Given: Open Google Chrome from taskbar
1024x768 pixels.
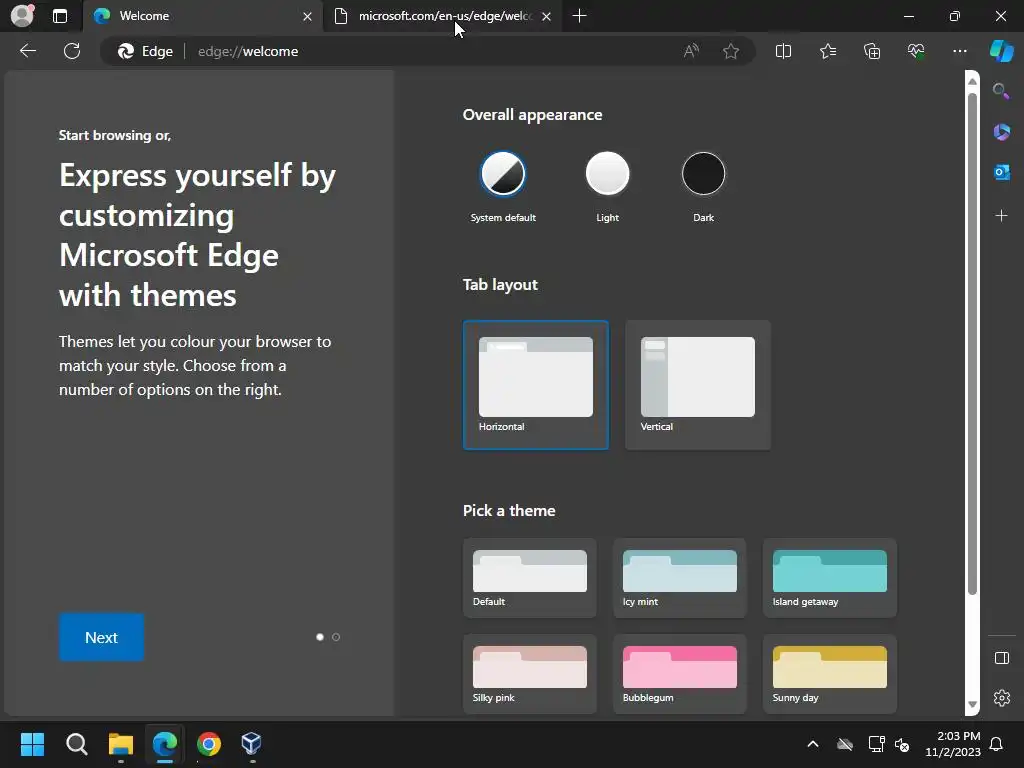Looking at the screenshot, I should 209,744.
